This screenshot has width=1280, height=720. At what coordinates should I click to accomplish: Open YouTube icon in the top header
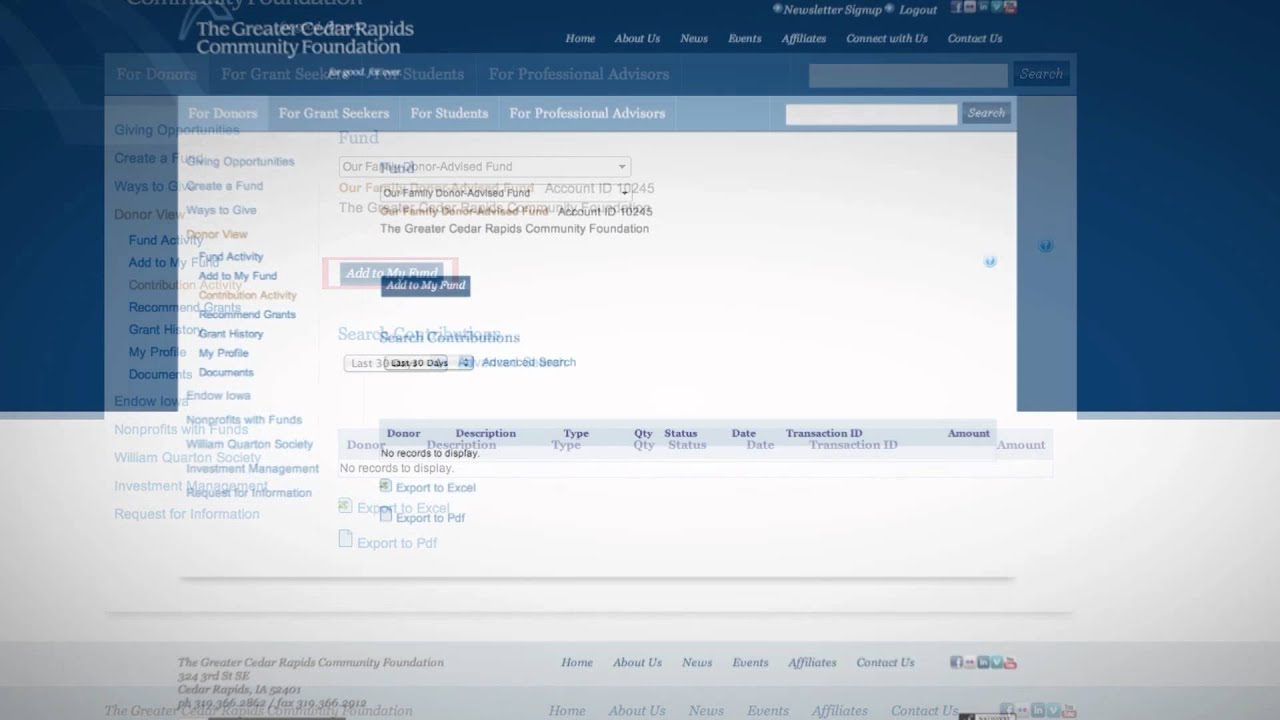click(1011, 7)
